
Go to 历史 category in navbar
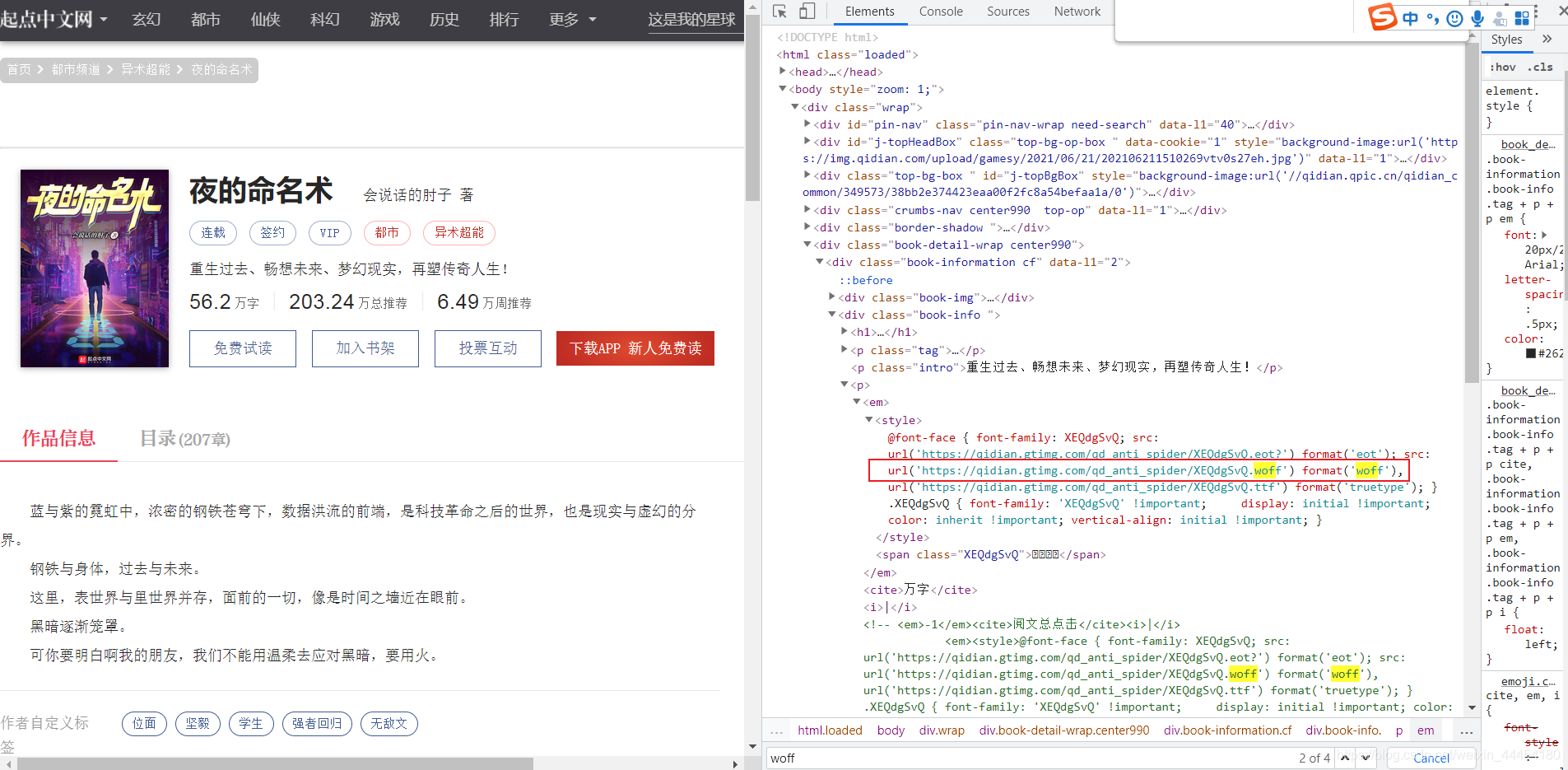[x=444, y=19]
